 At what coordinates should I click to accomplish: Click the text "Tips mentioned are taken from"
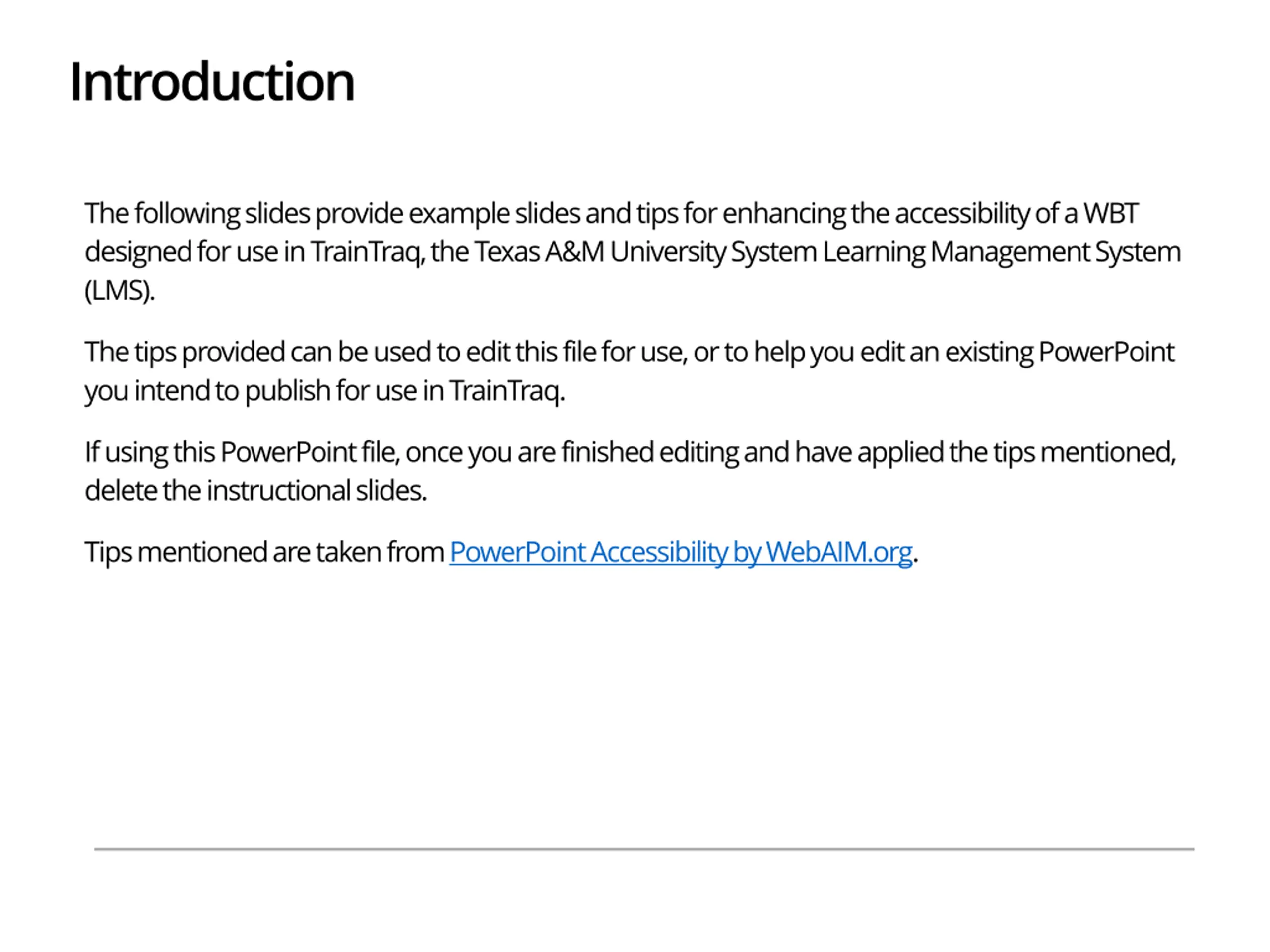(x=265, y=553)
